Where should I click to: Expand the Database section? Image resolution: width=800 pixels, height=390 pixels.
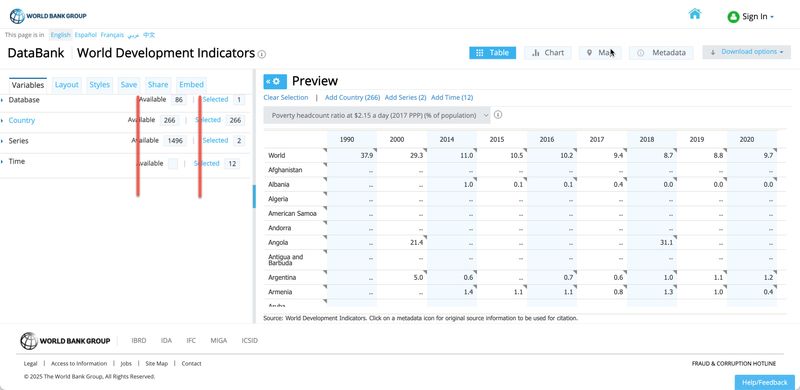24,100
